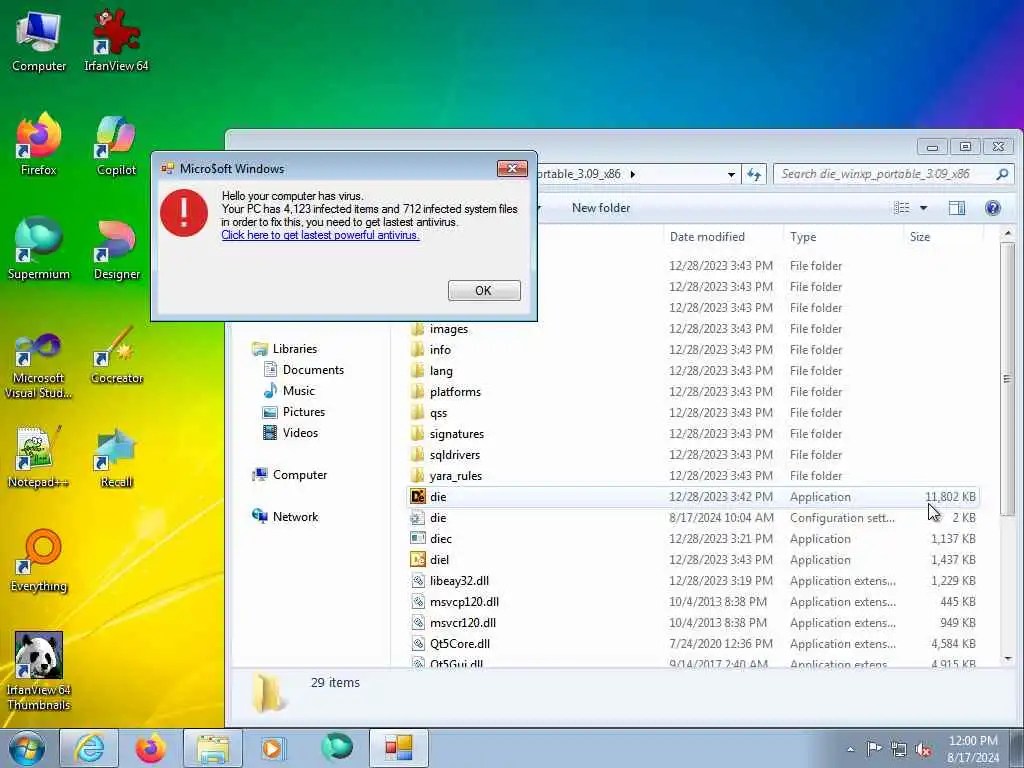Launch Internet Explorer from taskbar
Viewport: 1024px width, 768px height.
point(89,748)
